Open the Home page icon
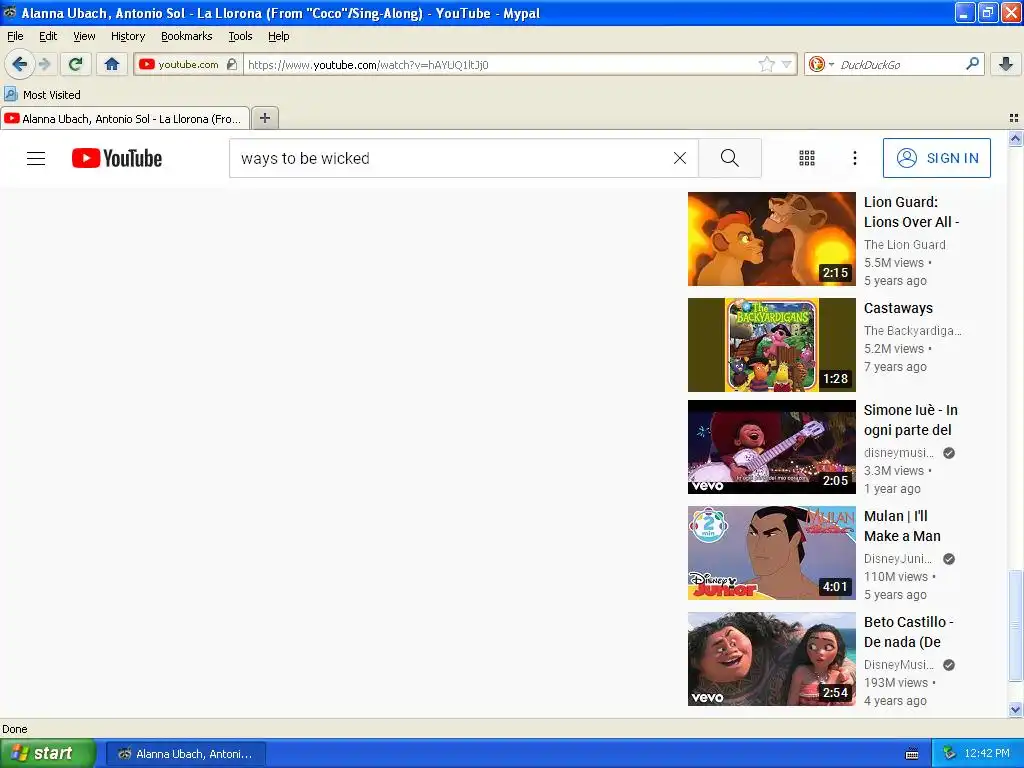 tap(112, 64)
